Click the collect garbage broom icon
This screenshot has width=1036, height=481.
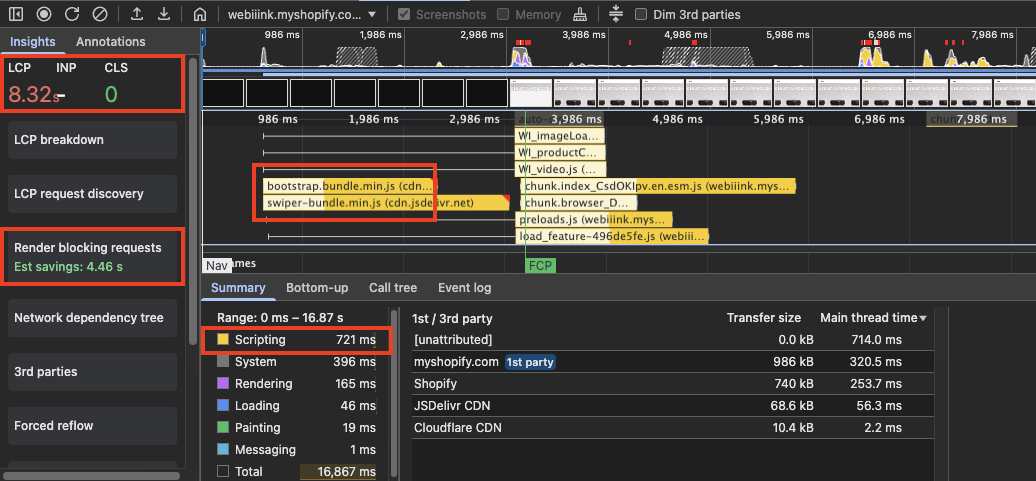[581, 15]
